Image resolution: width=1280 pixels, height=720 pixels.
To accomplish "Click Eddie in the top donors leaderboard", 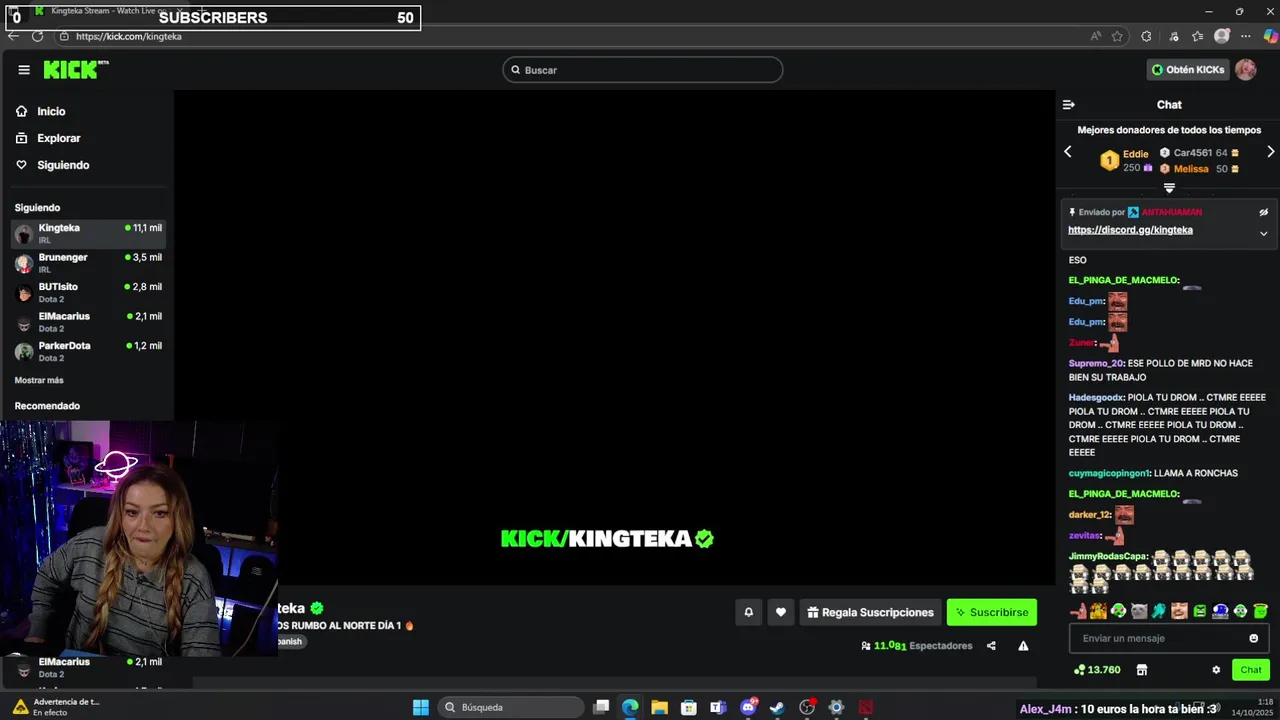I will point(1135,154).
